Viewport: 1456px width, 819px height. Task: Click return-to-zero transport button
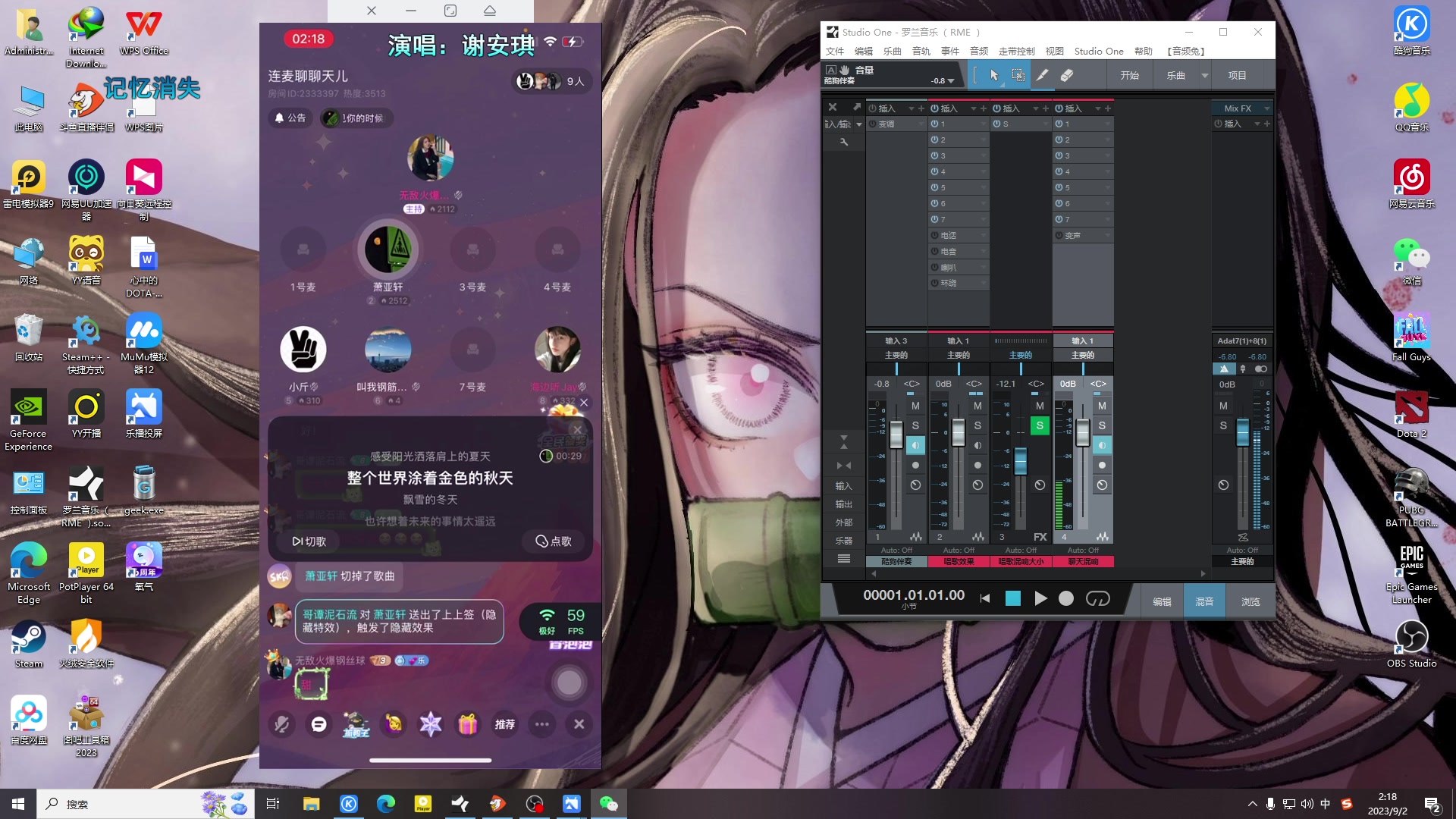[x=985, y=598]
